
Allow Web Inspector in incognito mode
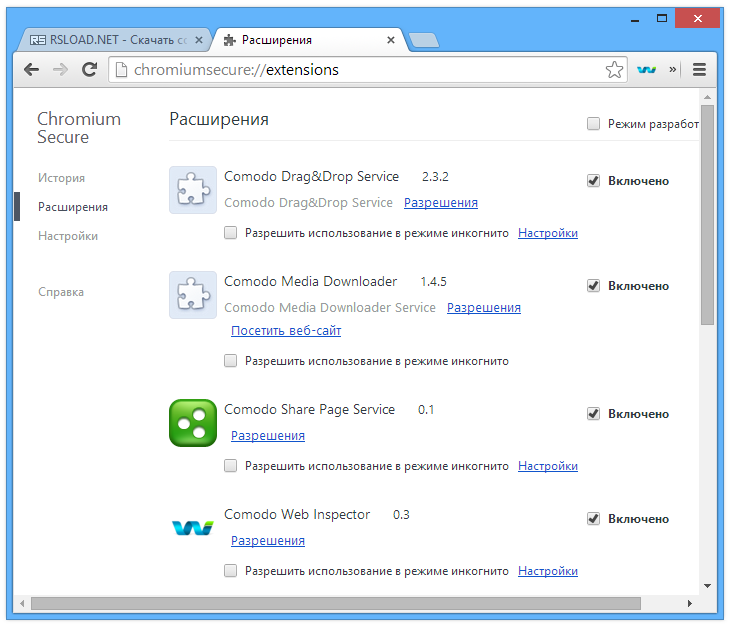click(230, 571)
